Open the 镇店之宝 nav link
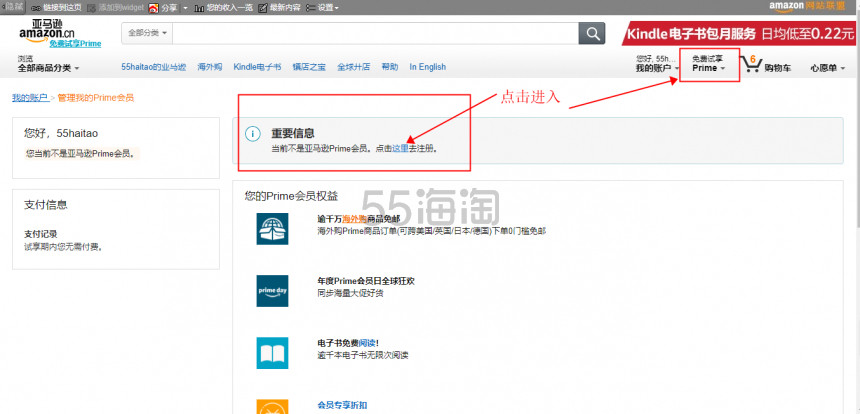 pyautogui.click(x=309, y=67)
